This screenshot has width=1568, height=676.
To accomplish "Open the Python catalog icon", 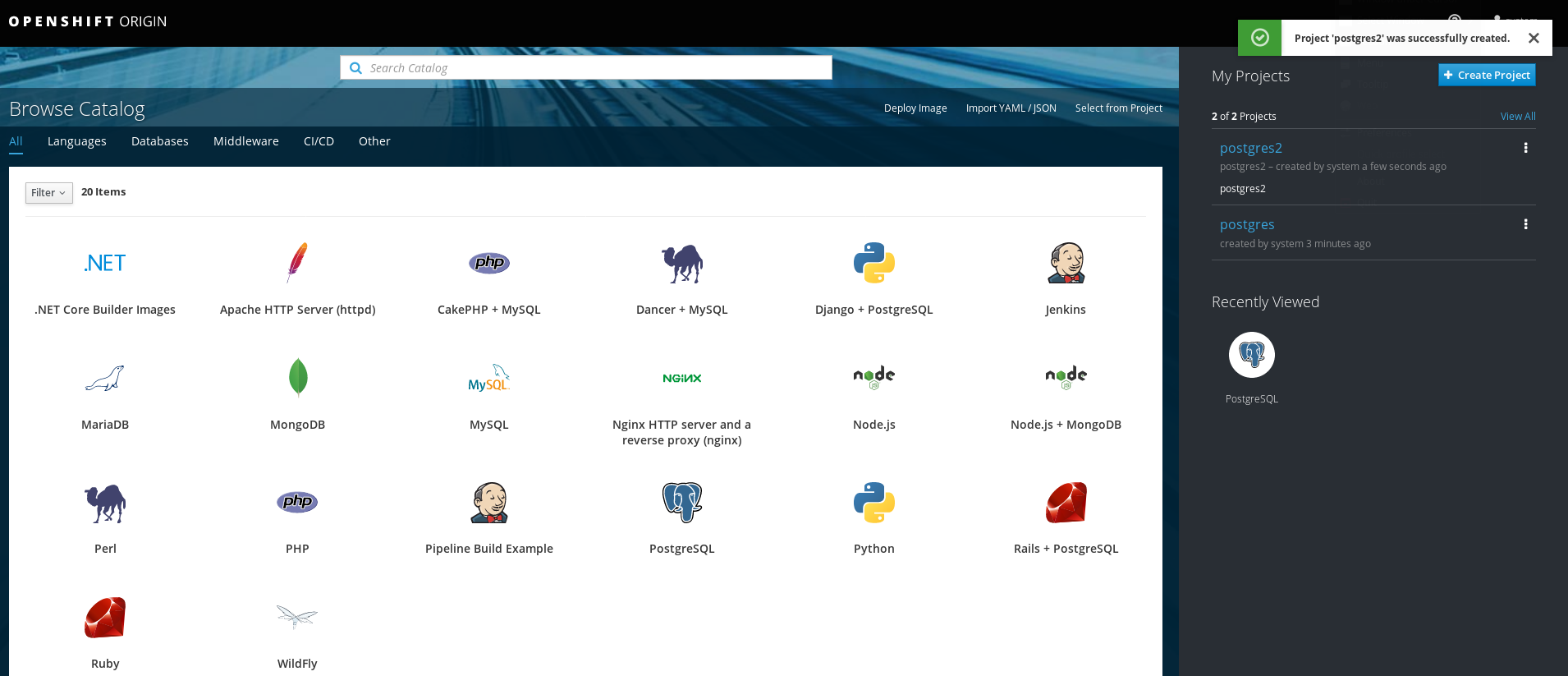I will [874, 503].
